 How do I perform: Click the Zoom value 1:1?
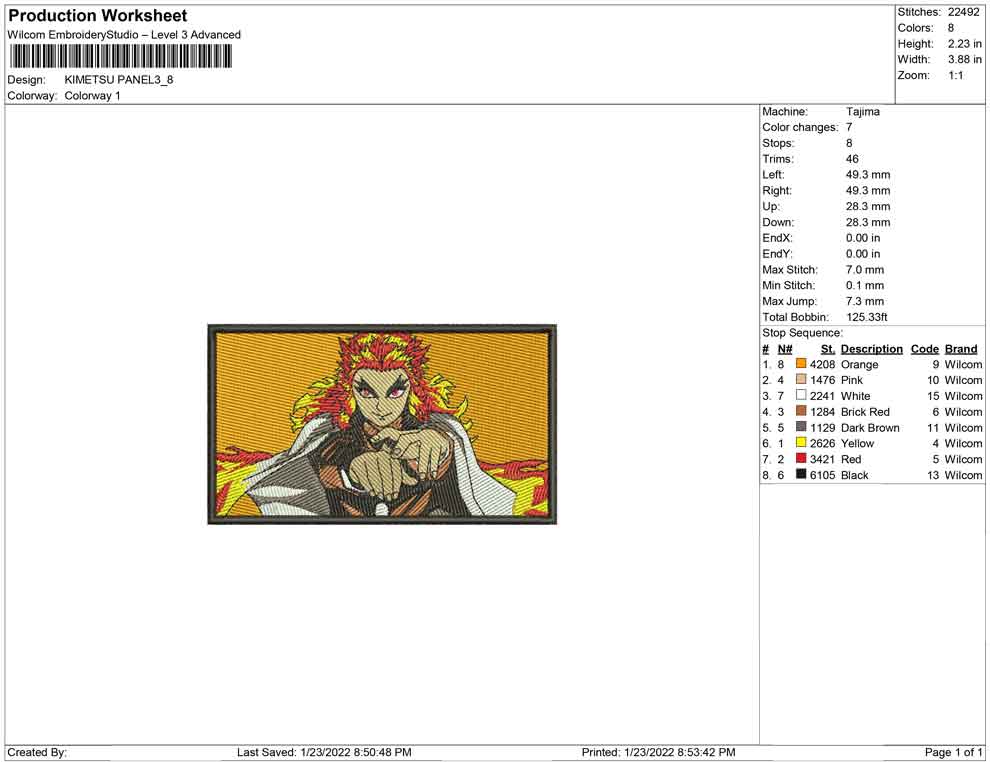tap(955, 75)
